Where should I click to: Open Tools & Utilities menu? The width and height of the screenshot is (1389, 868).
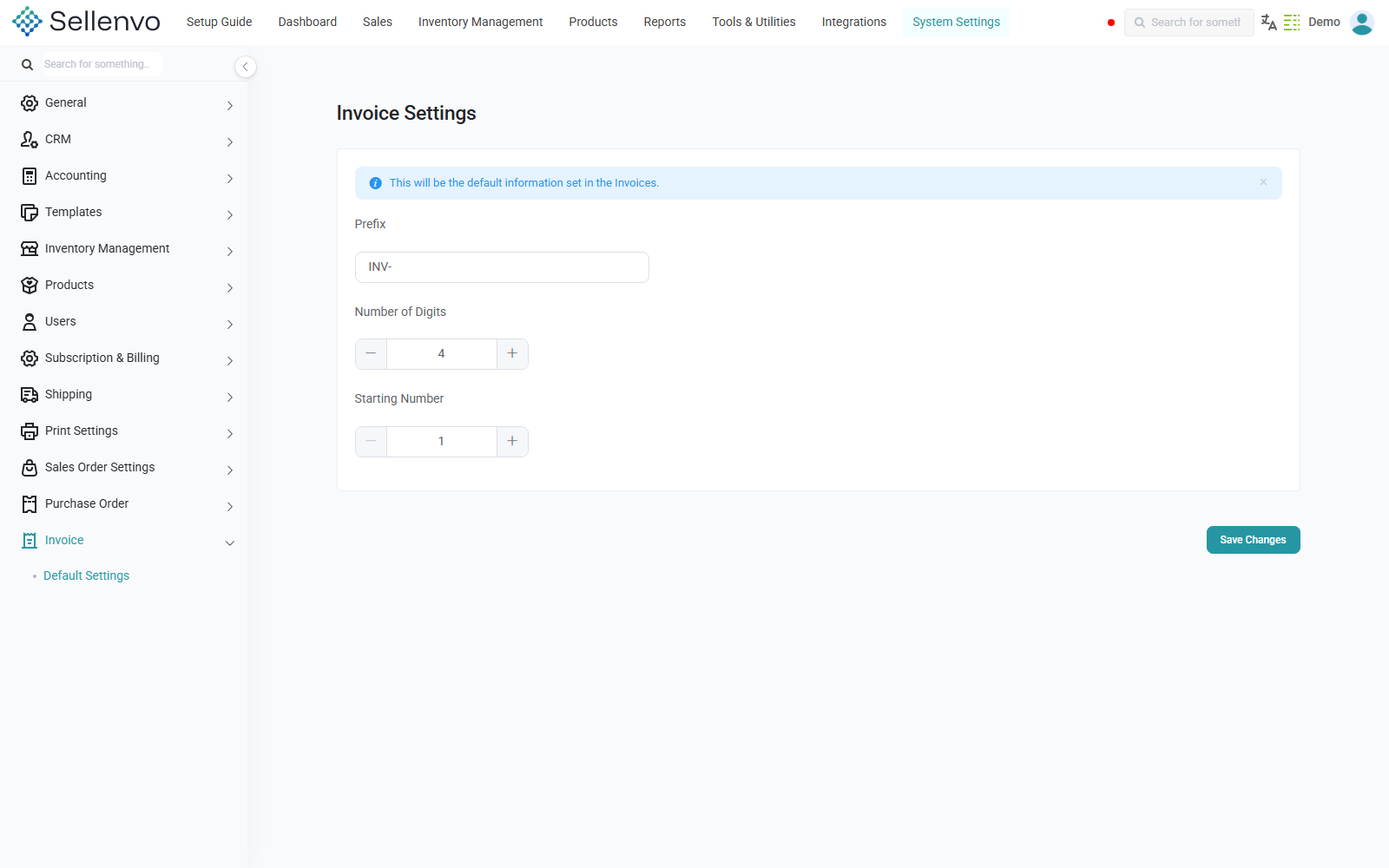pyautogui.click(x=754, y=22)
